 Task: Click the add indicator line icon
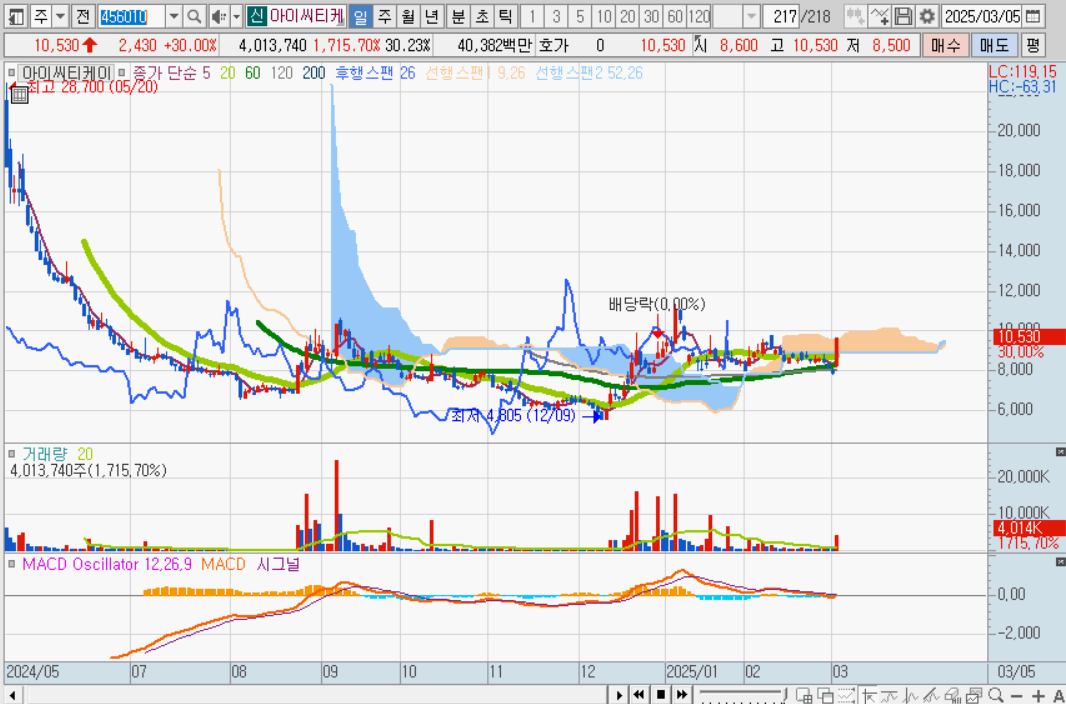coord(880,16)
